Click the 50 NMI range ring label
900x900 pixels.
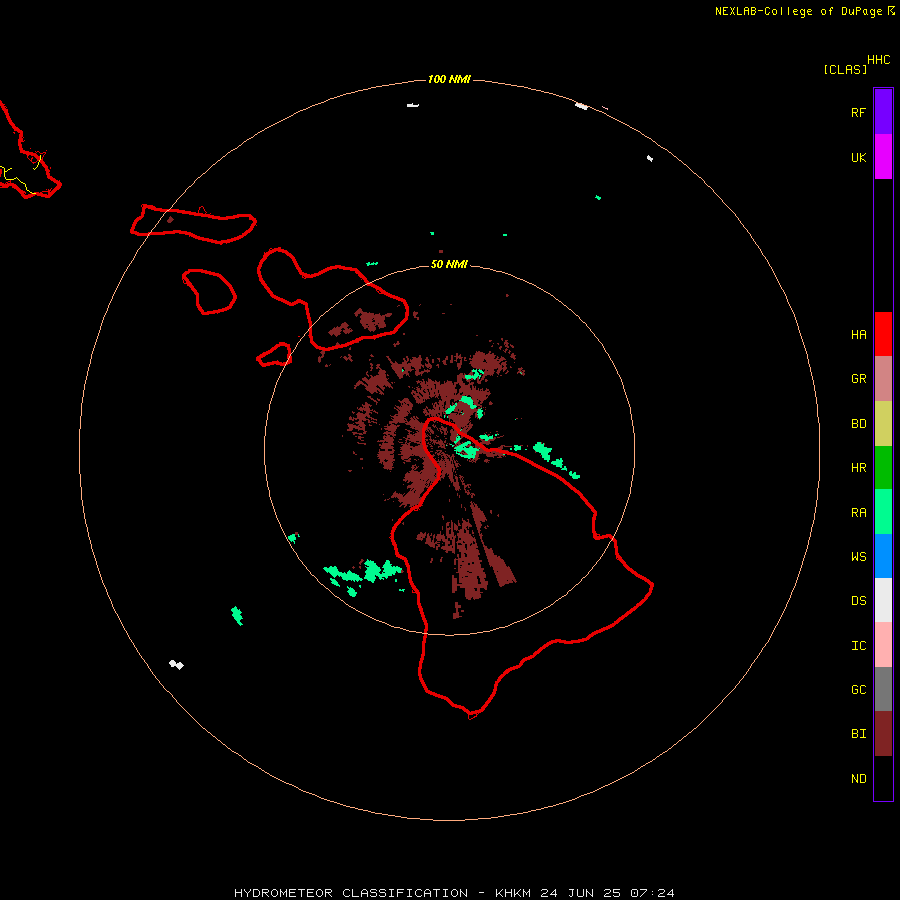(449, 264)
